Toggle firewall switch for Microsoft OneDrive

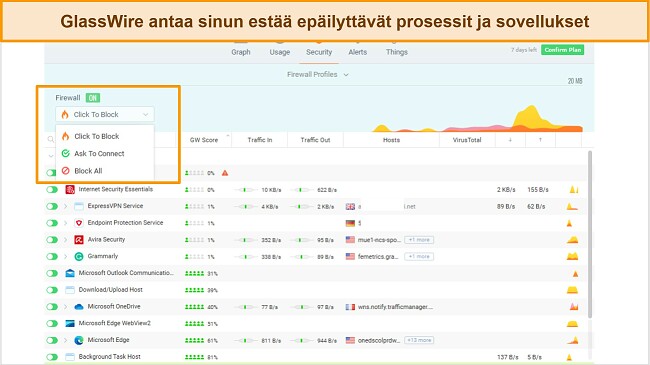[52, 307]
